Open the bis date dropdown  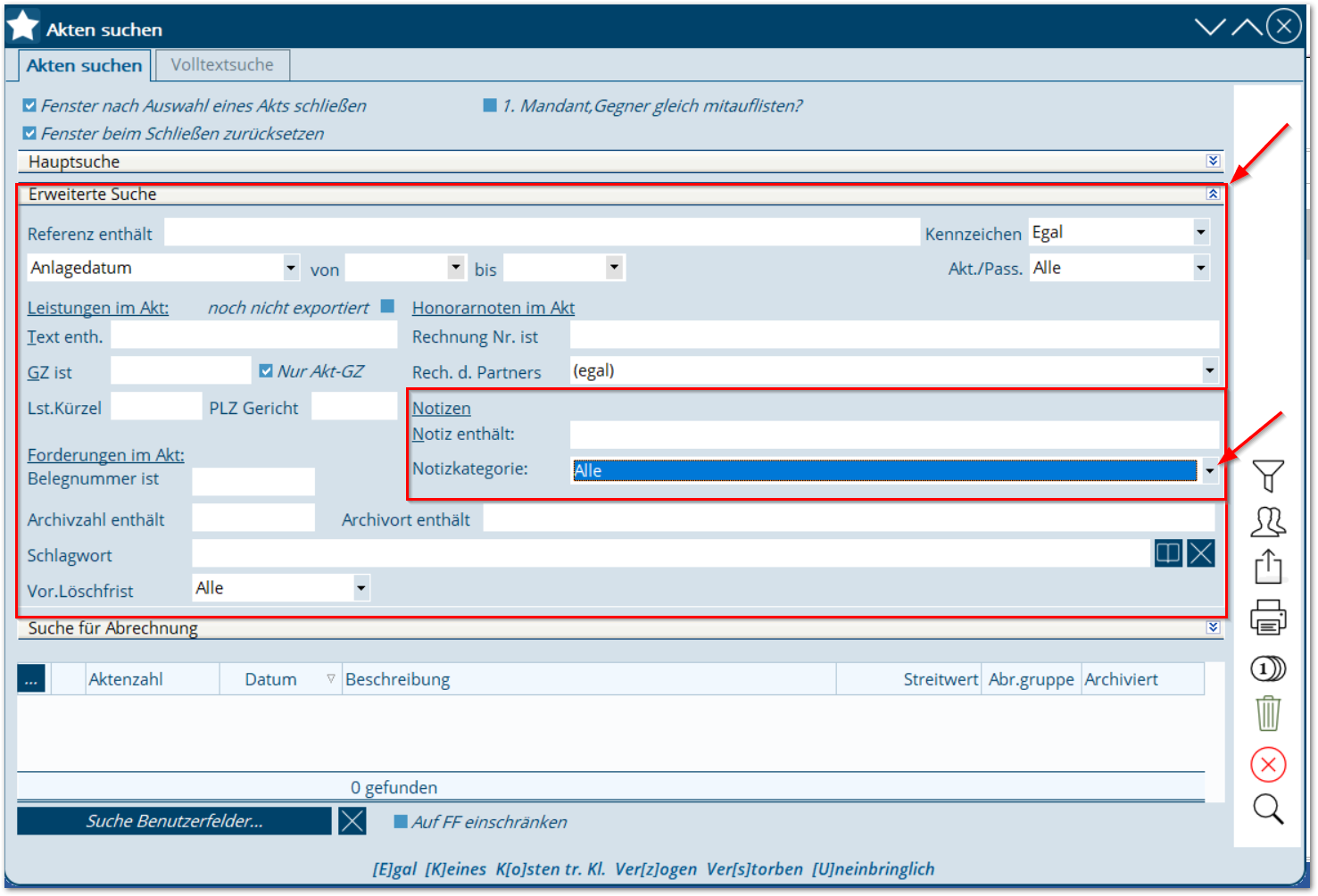tap(613, 268)
